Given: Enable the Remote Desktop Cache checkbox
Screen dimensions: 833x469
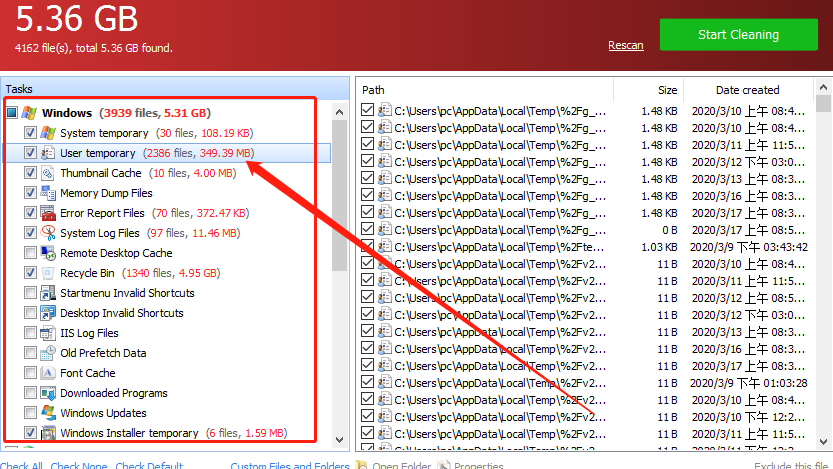Looking at the screenshot, I should (30, 253).
